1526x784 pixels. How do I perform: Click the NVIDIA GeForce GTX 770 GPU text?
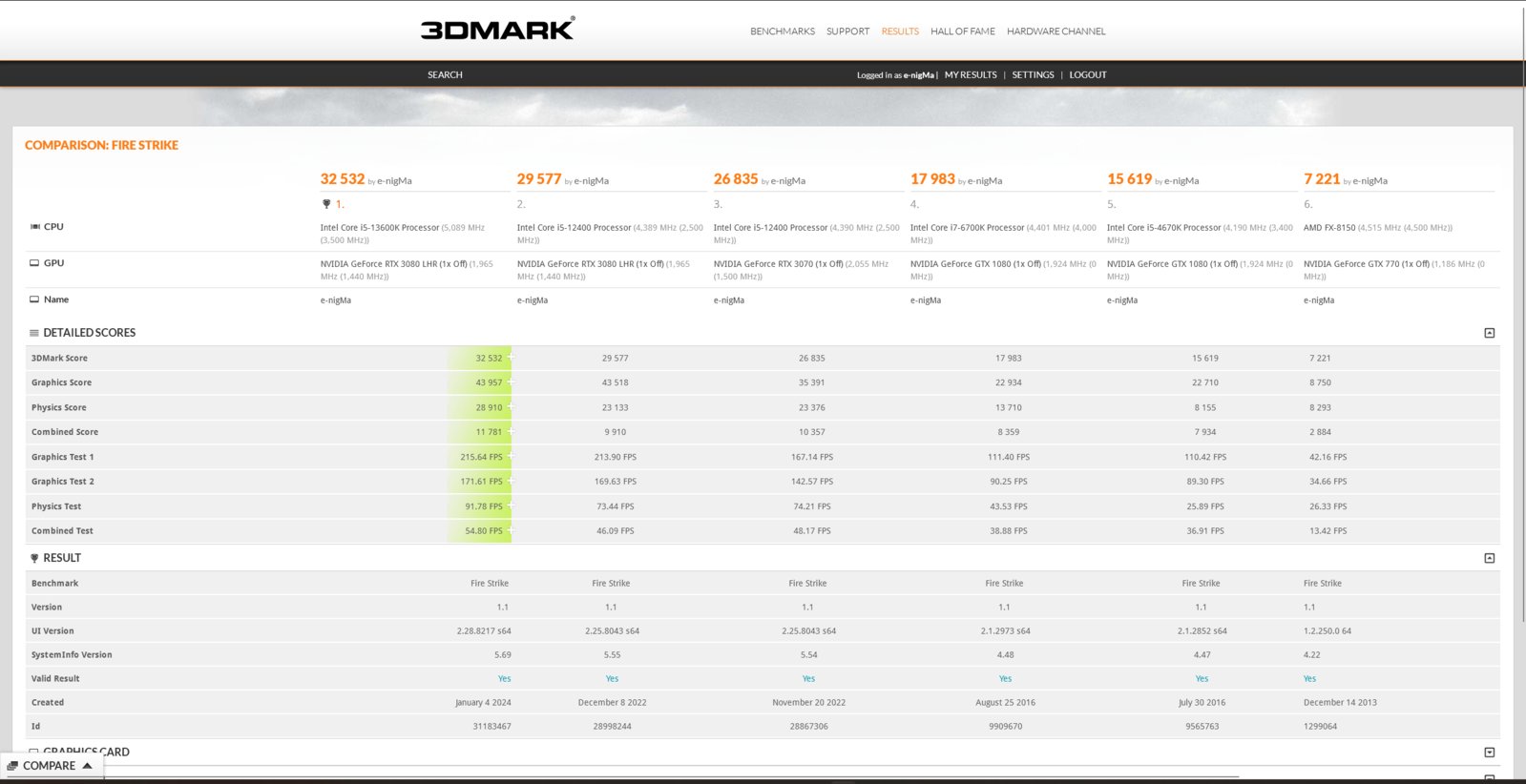(1367, 264)
